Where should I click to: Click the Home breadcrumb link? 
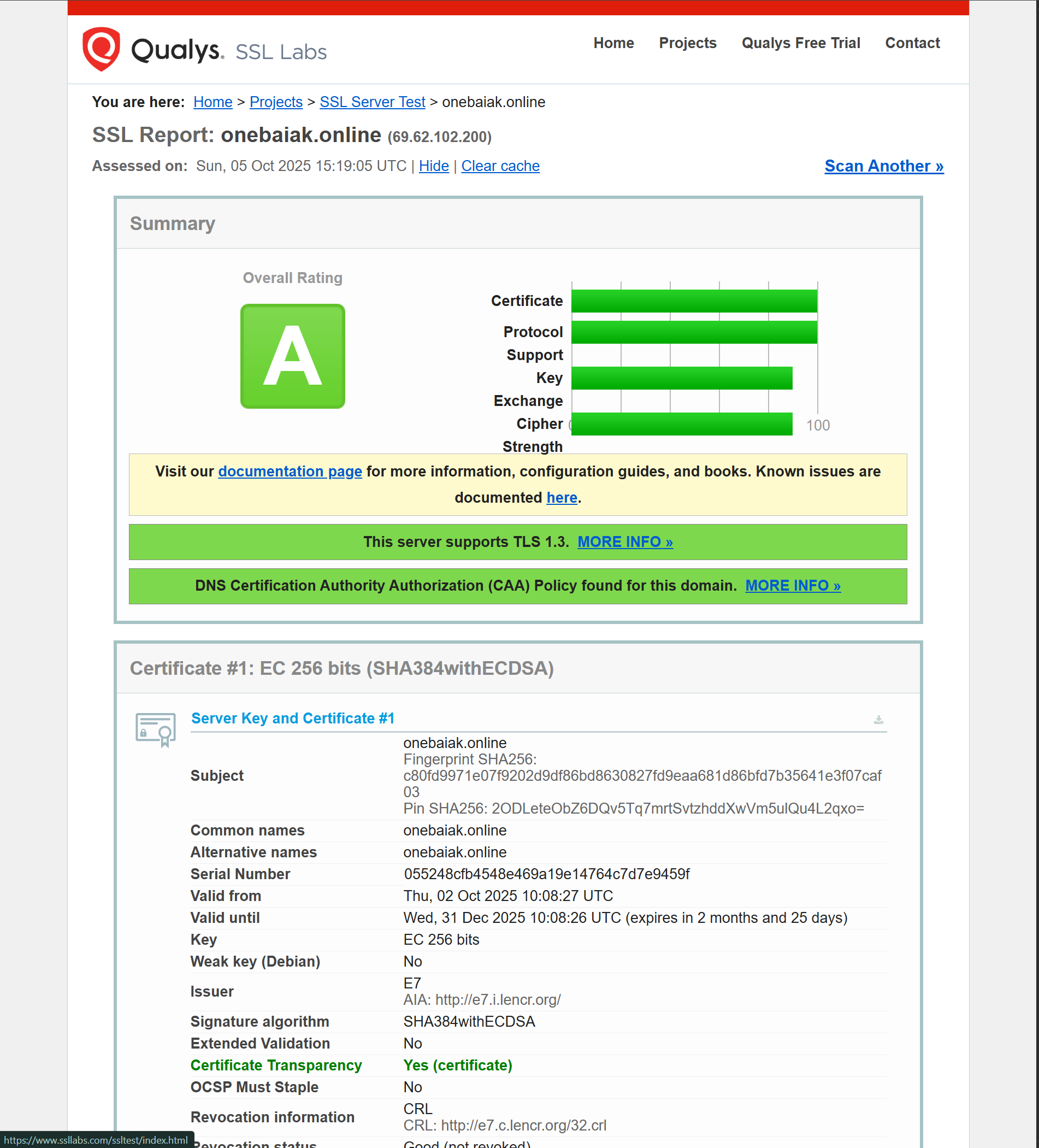coord(212,102)
